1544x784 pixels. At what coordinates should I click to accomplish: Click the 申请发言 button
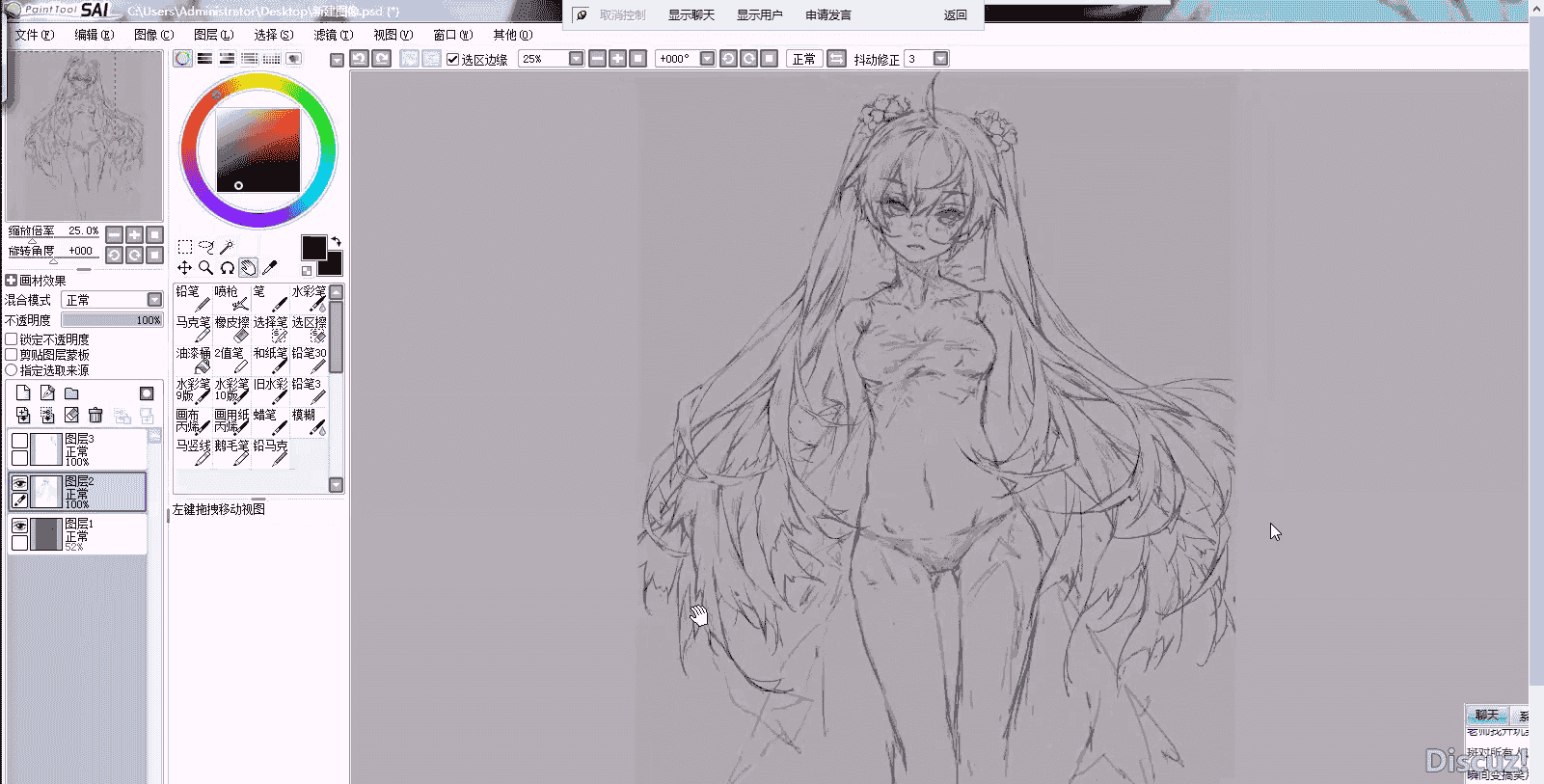coord(828,15)
